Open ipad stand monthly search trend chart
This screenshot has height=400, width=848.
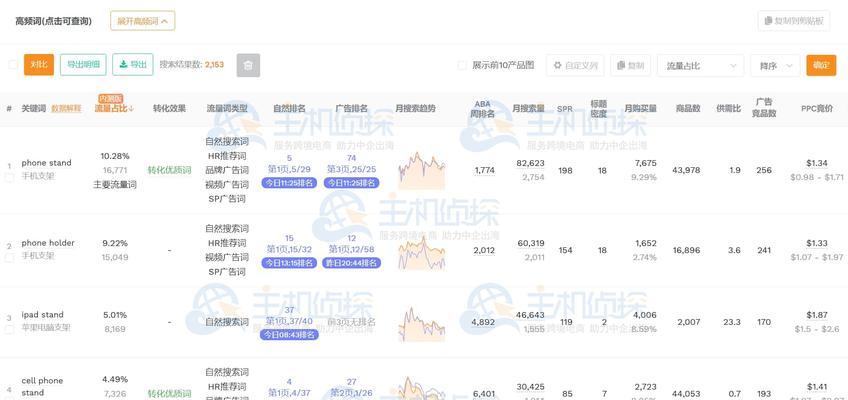(x=421, y=324)
